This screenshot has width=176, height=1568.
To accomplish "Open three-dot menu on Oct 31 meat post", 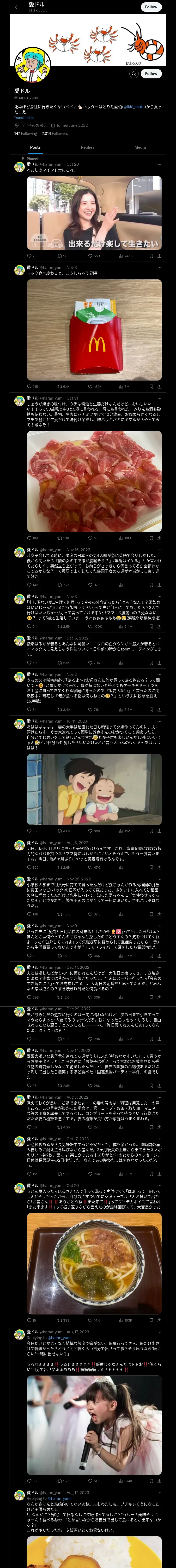I will [x=160, y=398].
